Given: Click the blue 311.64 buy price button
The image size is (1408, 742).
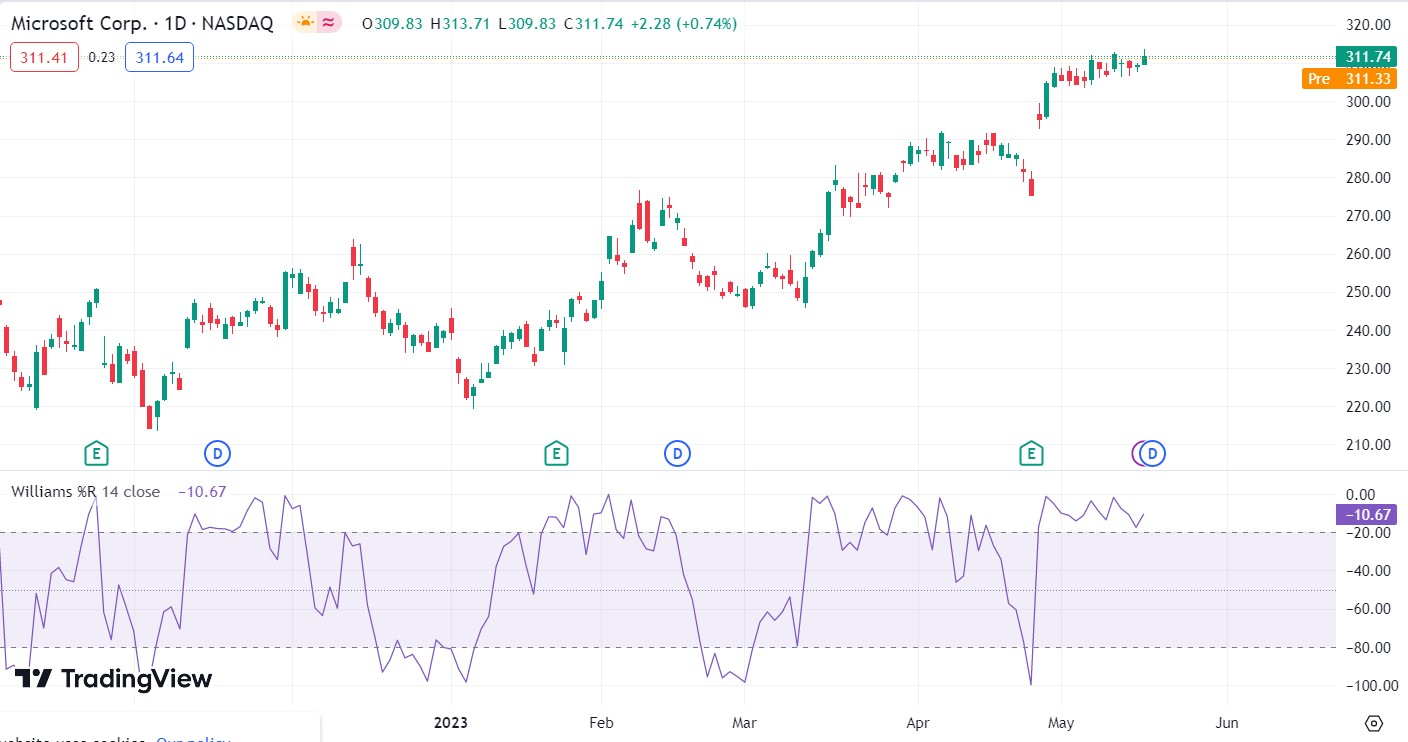Looking at the screenshot, I should [160, 58].
